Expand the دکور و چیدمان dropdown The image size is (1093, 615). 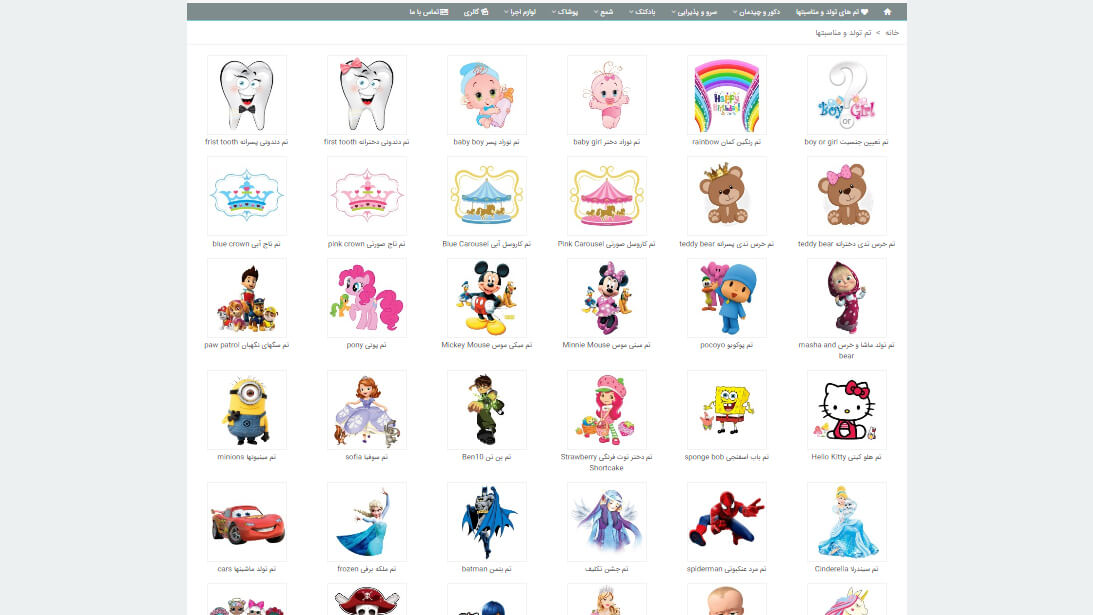tap(756, 12)
